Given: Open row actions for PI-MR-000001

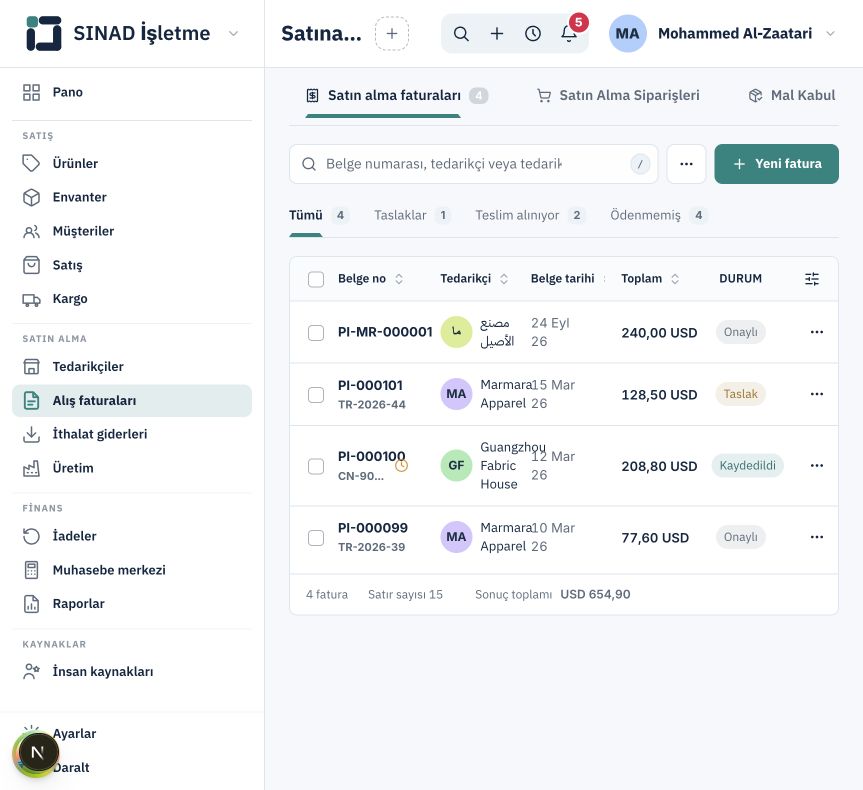Looking at the screenshot, I should point(817,332).
